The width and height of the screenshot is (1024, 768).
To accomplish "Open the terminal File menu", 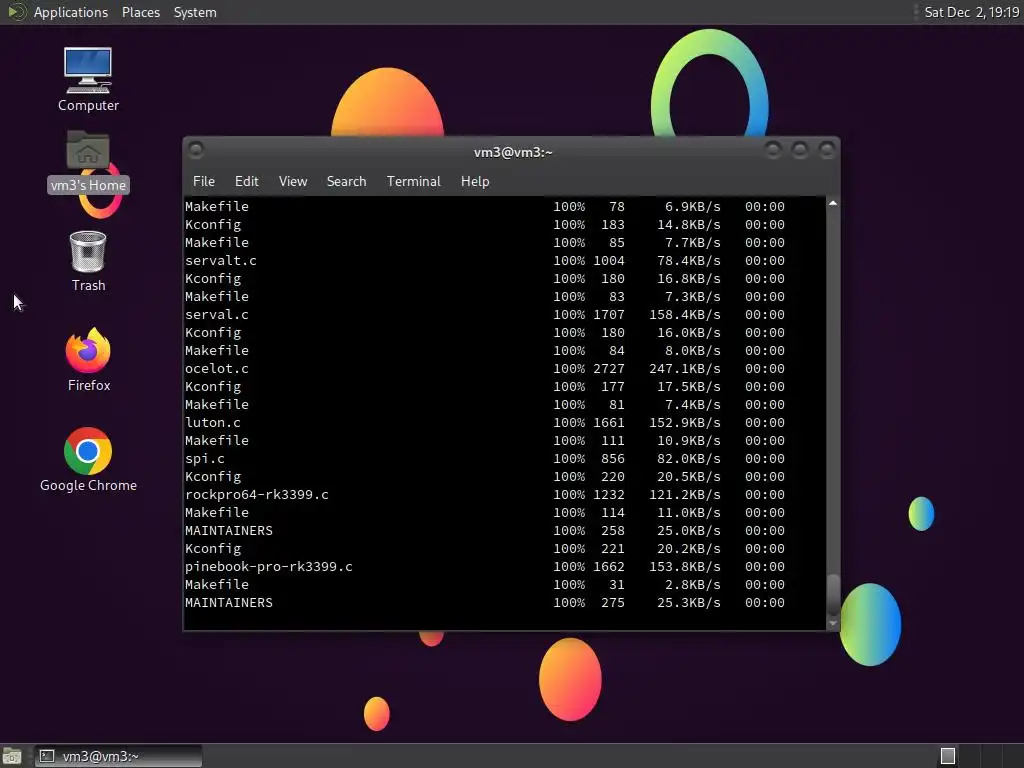I will [x=204, y=182].
